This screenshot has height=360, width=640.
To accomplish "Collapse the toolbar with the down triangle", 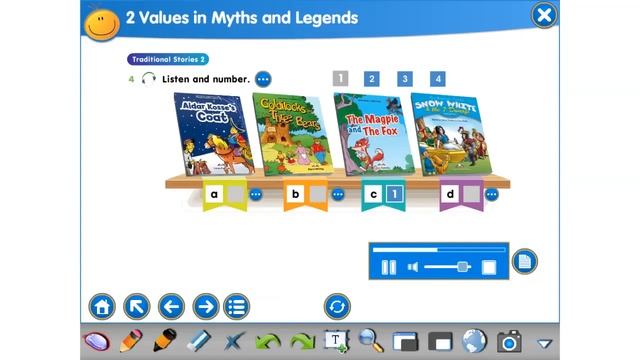I will 544,344.
